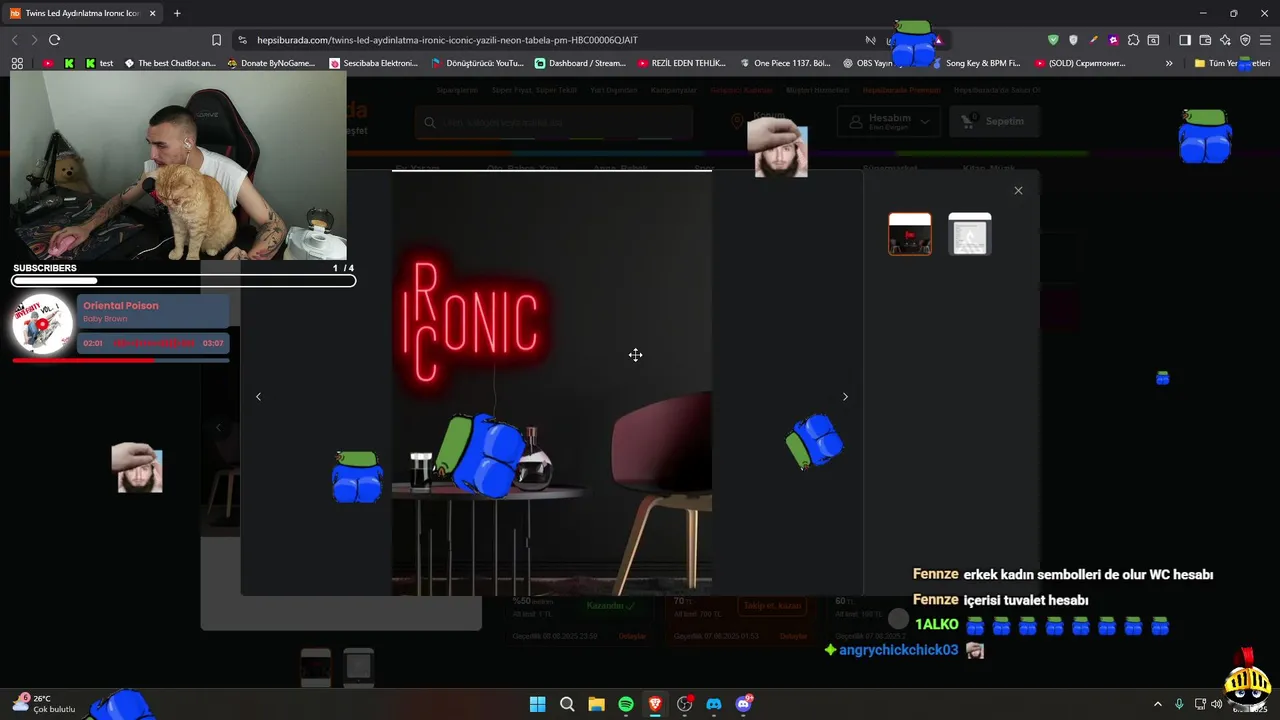Toggle the browser sidebar panel
This screenshot has width=1280, height=720.
(1185, 40)
